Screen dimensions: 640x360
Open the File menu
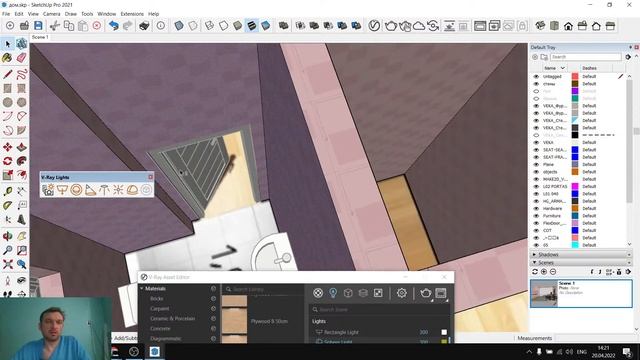[6, 14]
